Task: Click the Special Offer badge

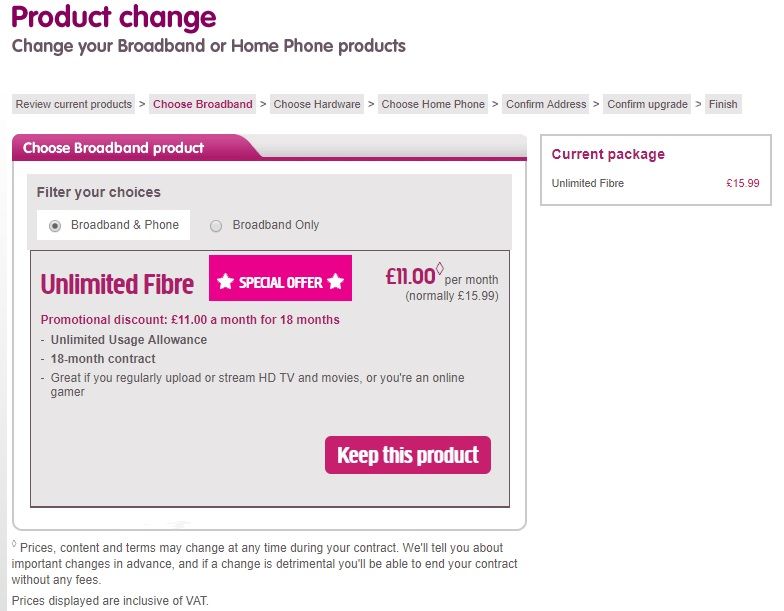Action: (x=280, y=282)
